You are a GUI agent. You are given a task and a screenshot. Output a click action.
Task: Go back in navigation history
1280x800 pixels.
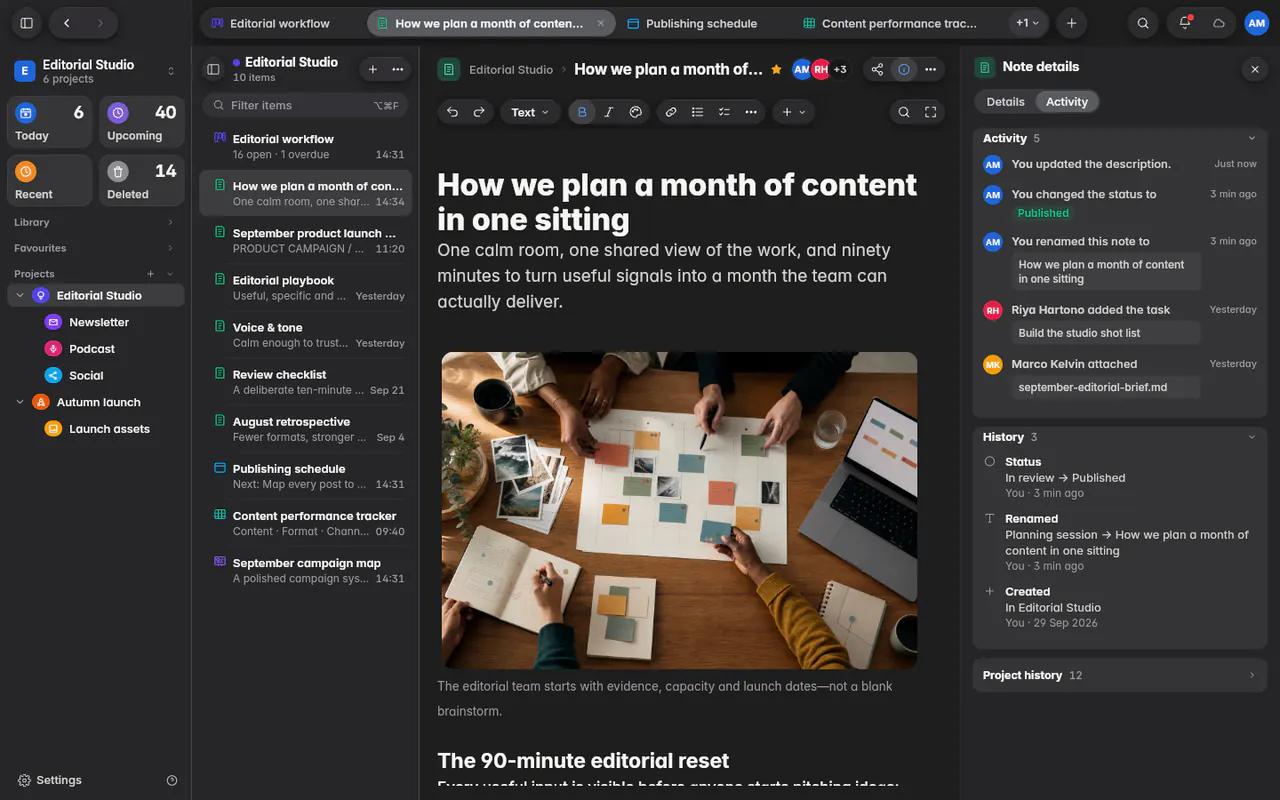pyautogui.click(x=67, y=23)
